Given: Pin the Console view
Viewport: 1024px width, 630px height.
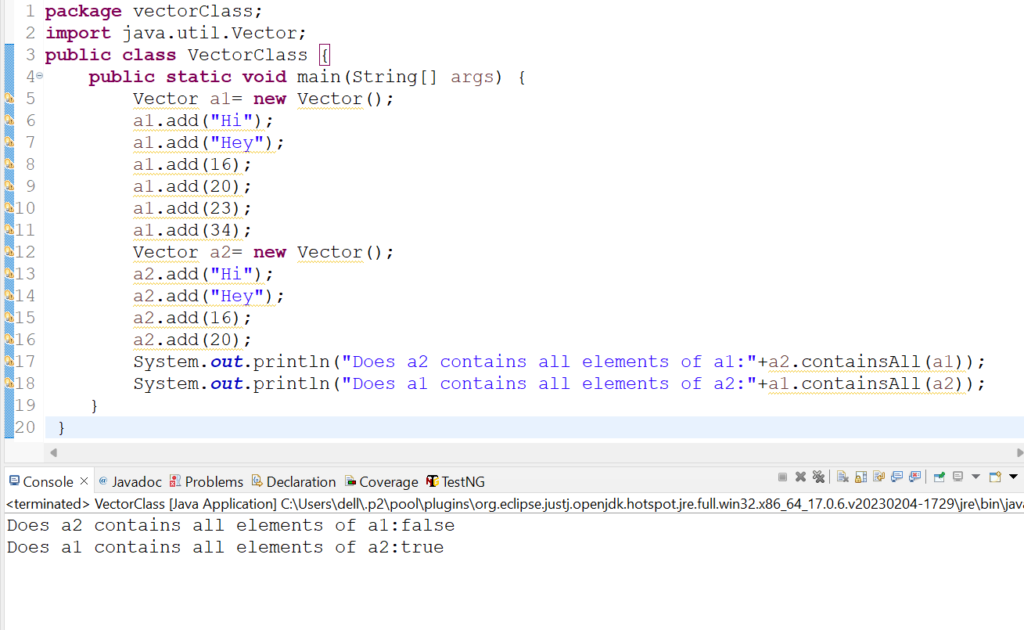Looking at the screenshot, I should tap(939, 477).
